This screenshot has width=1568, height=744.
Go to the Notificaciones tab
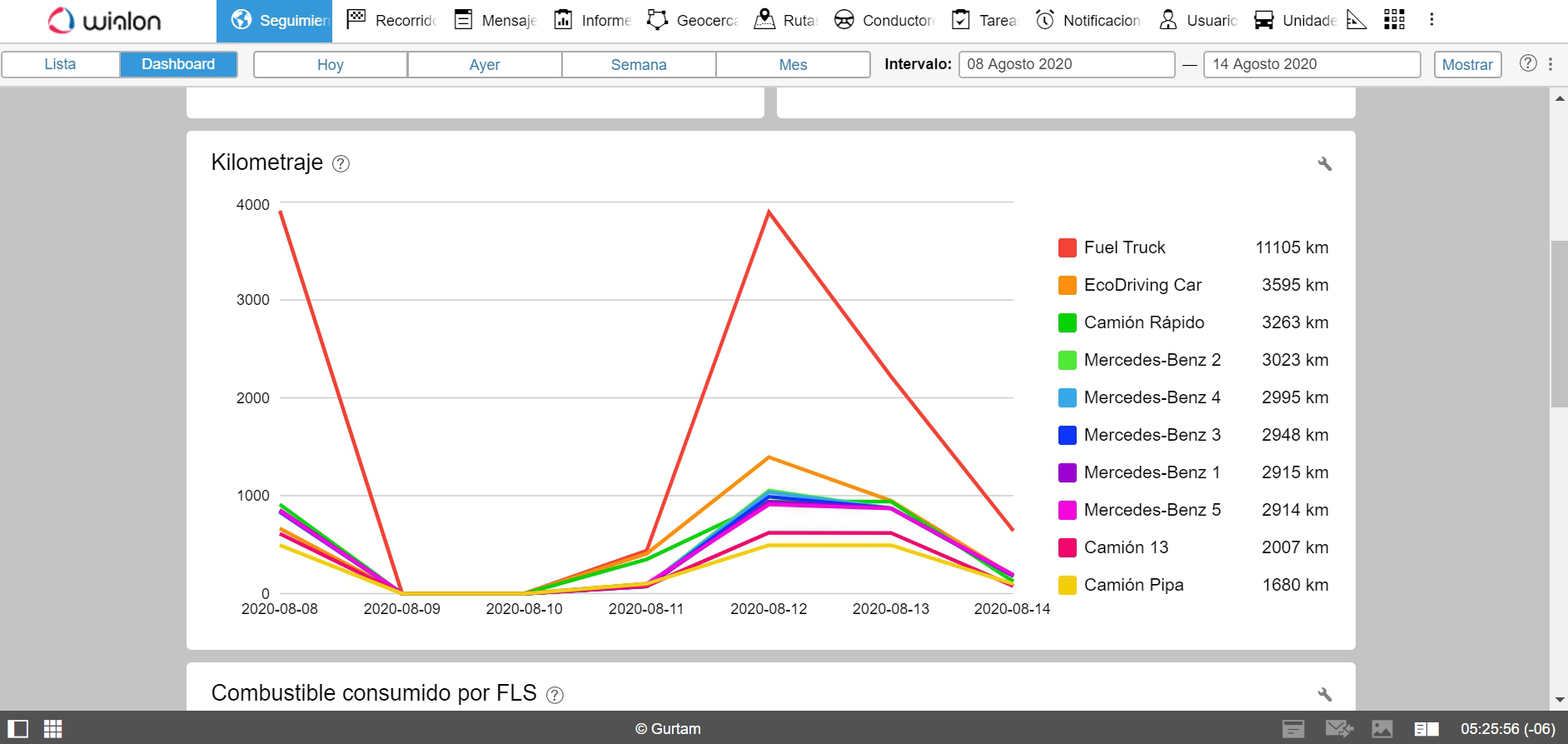pyautogui.click(x=1088, y=21)
